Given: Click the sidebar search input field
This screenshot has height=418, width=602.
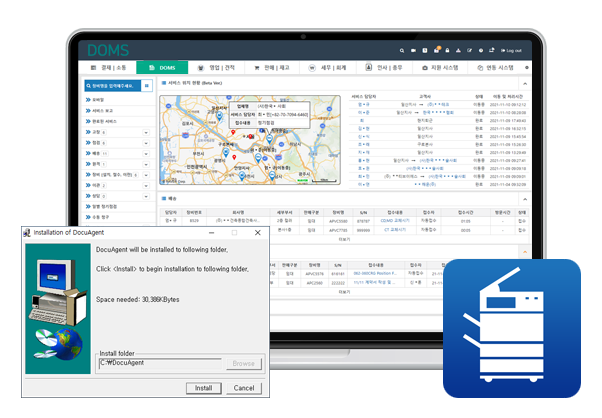Looking at the screenshot, I should pyautogui.click(x=112, y=87).
